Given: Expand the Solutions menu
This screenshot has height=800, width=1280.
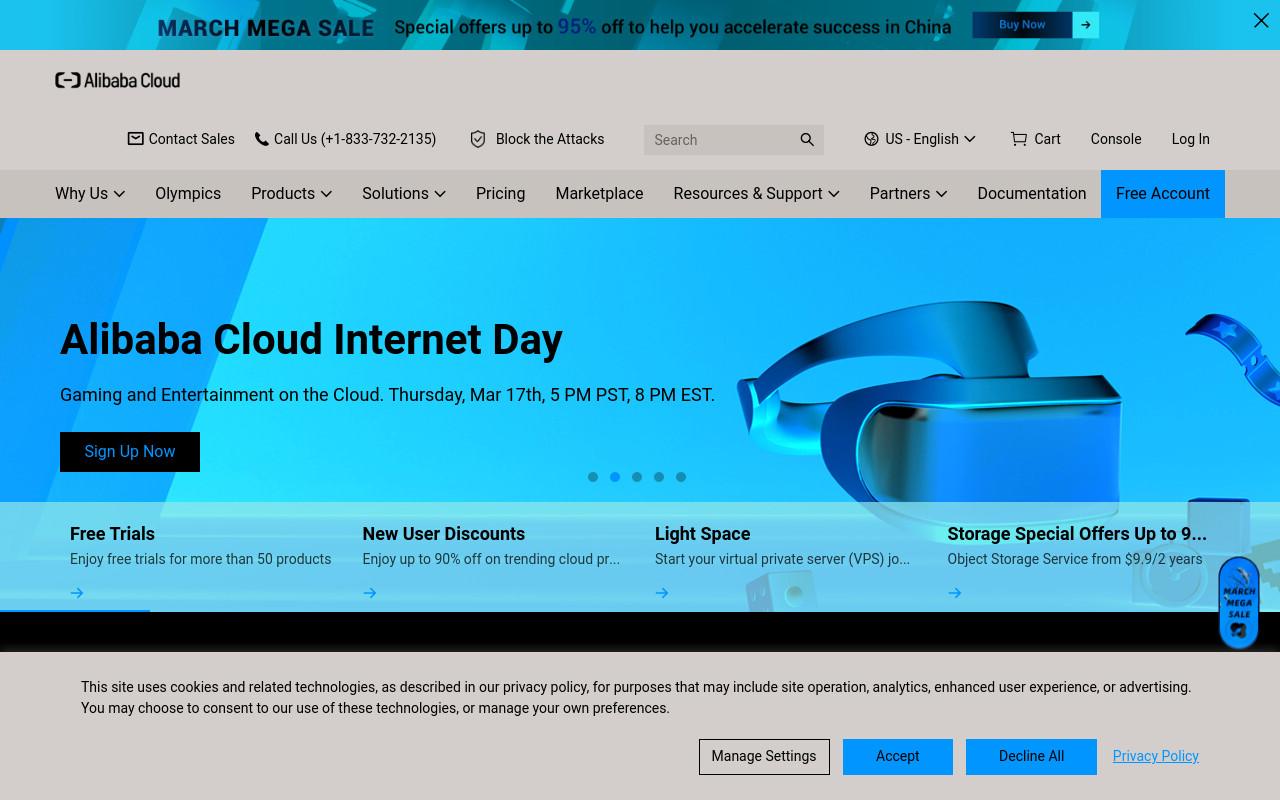Looking at the screenshot, I should pyautogui.click(x=404, y=194).
